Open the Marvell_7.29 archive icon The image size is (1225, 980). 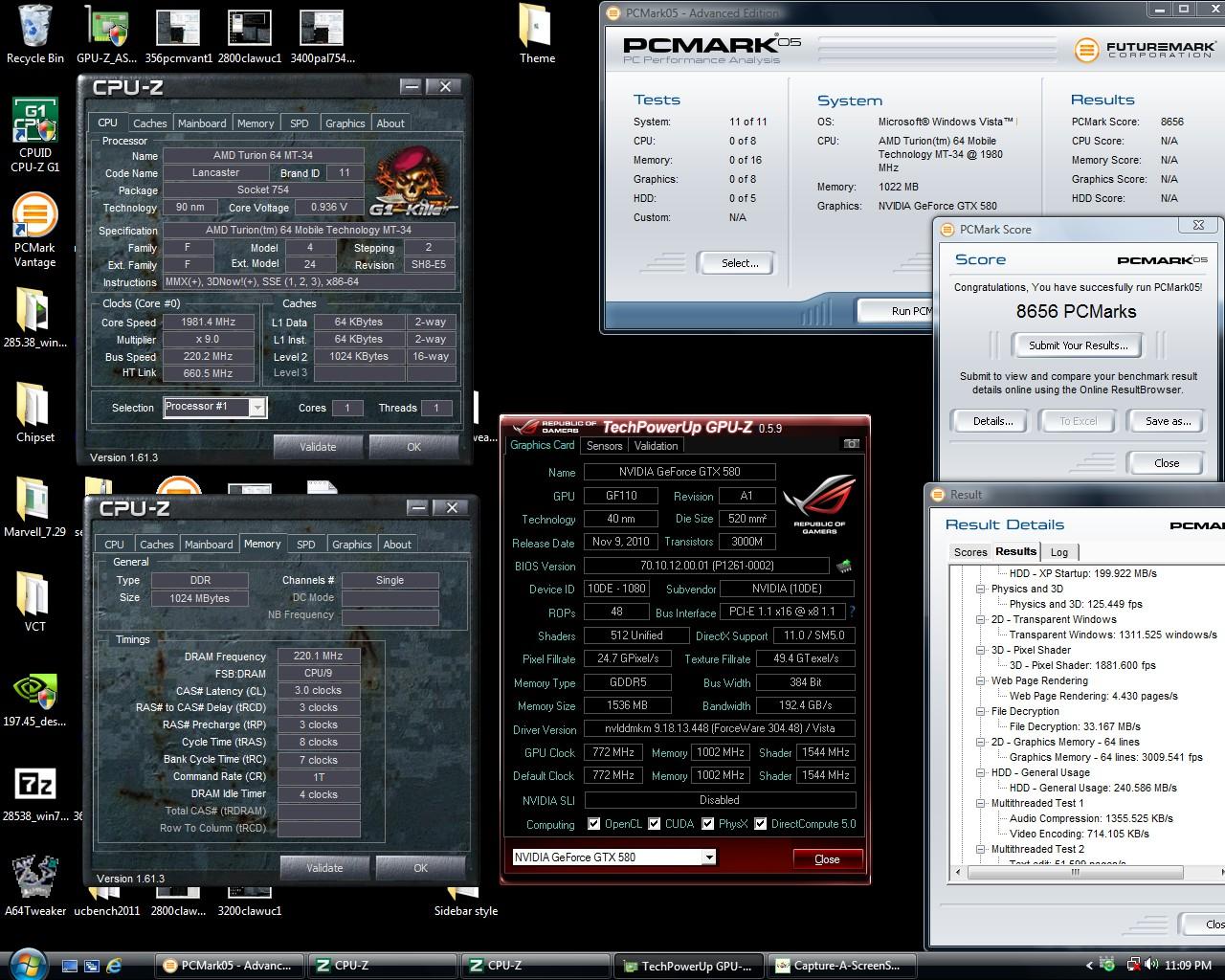(34, 507)
